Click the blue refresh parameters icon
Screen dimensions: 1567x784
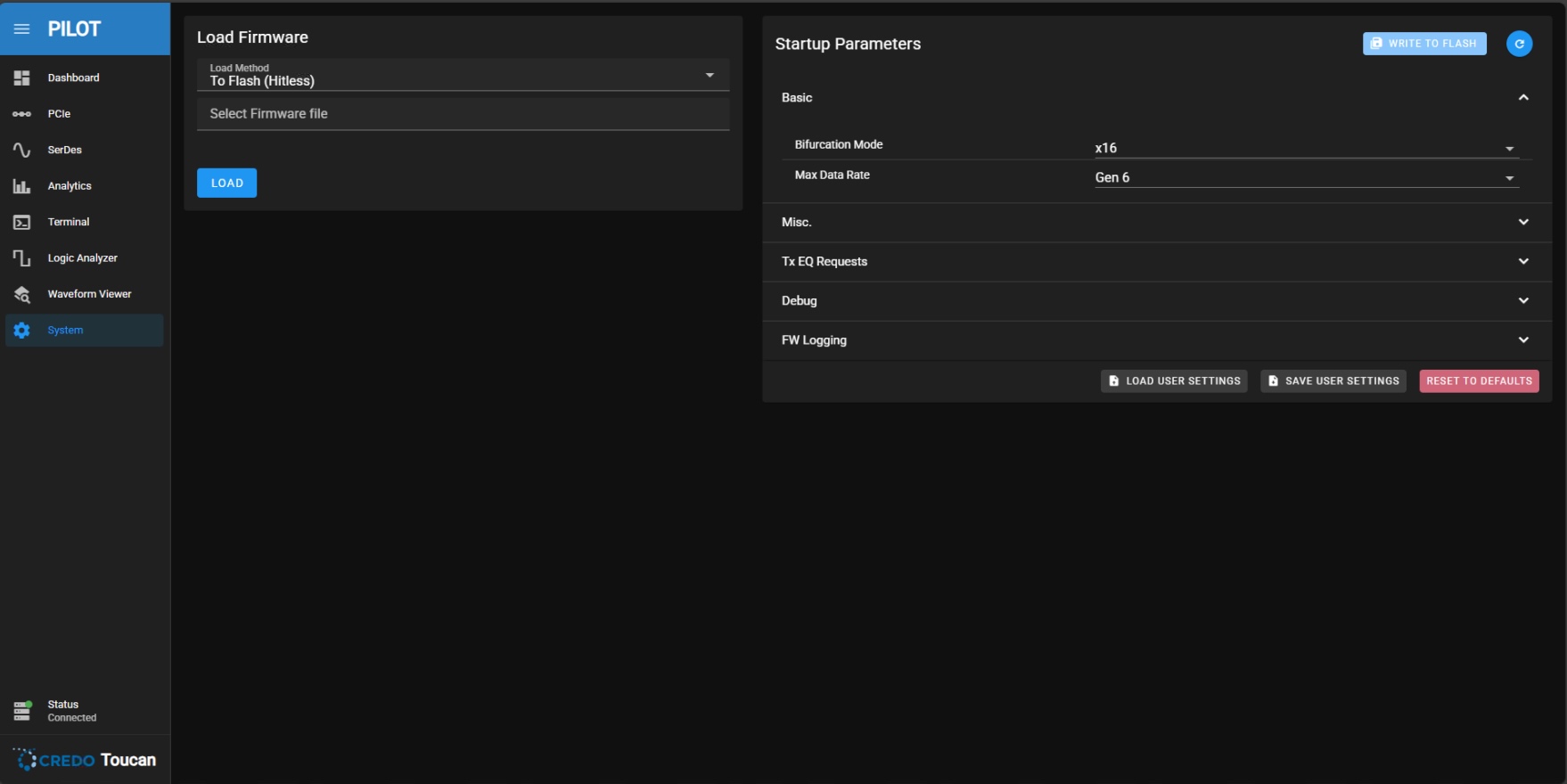(1519, 44)
